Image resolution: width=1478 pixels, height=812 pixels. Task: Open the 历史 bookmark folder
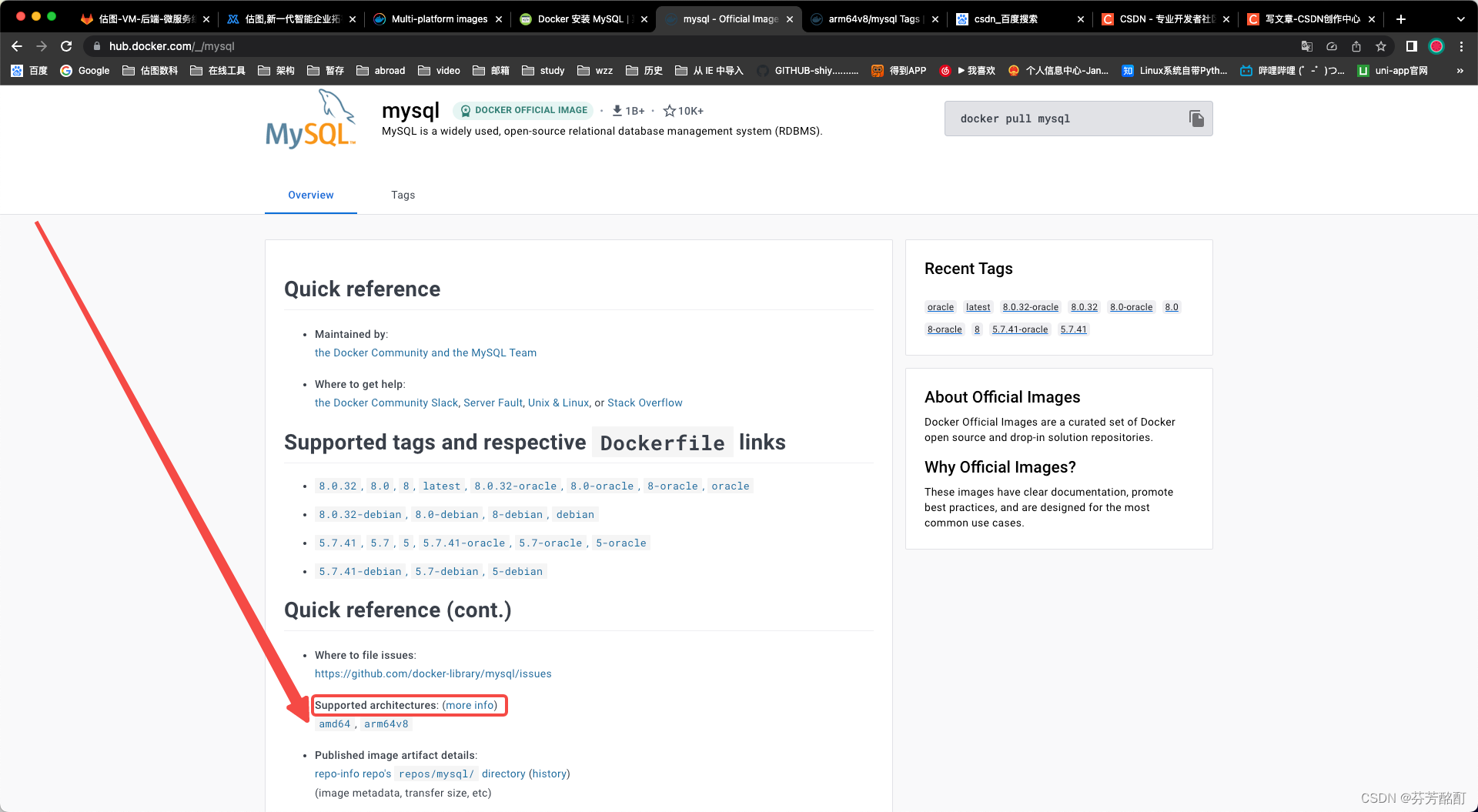coord(644,71)
